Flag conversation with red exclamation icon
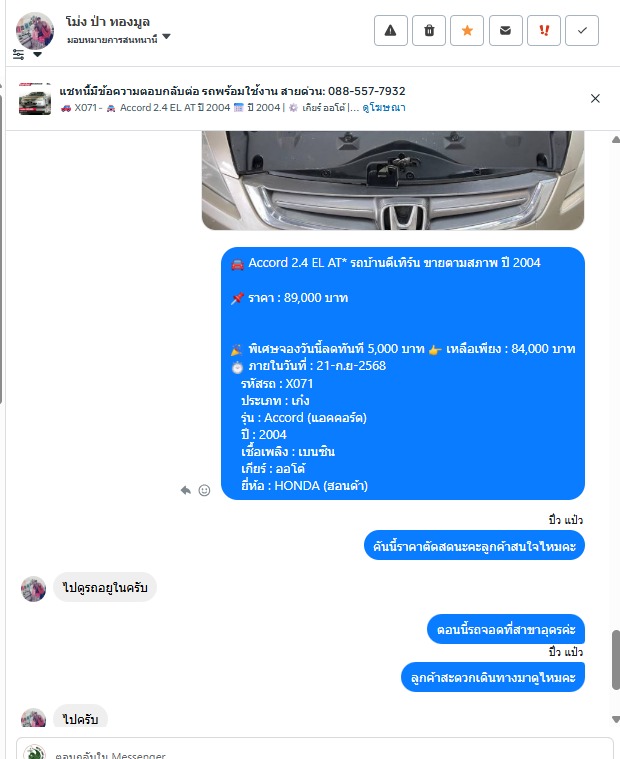Screen dimensions: 620x759 [544, 30]
